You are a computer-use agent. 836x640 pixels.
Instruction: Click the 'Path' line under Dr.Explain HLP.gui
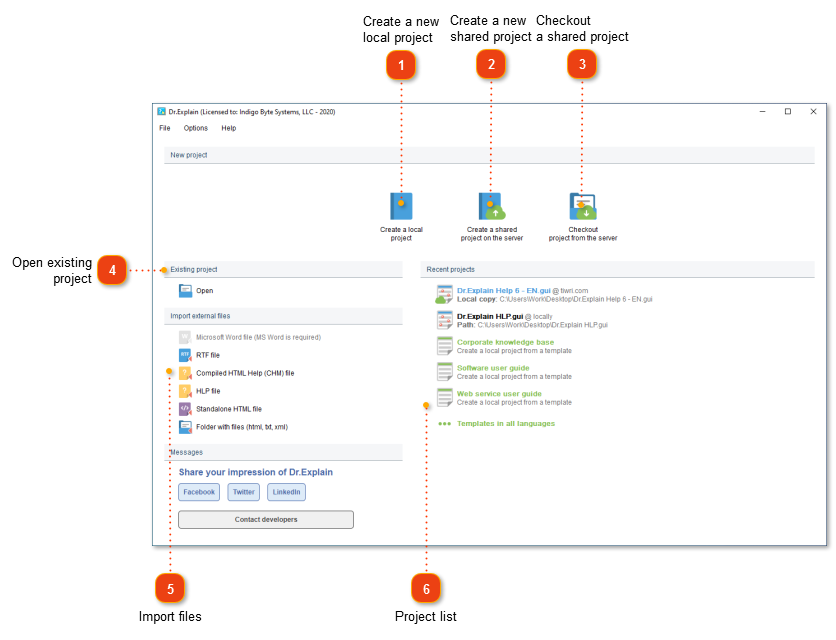pyautogui.click(x=532, y=325)
